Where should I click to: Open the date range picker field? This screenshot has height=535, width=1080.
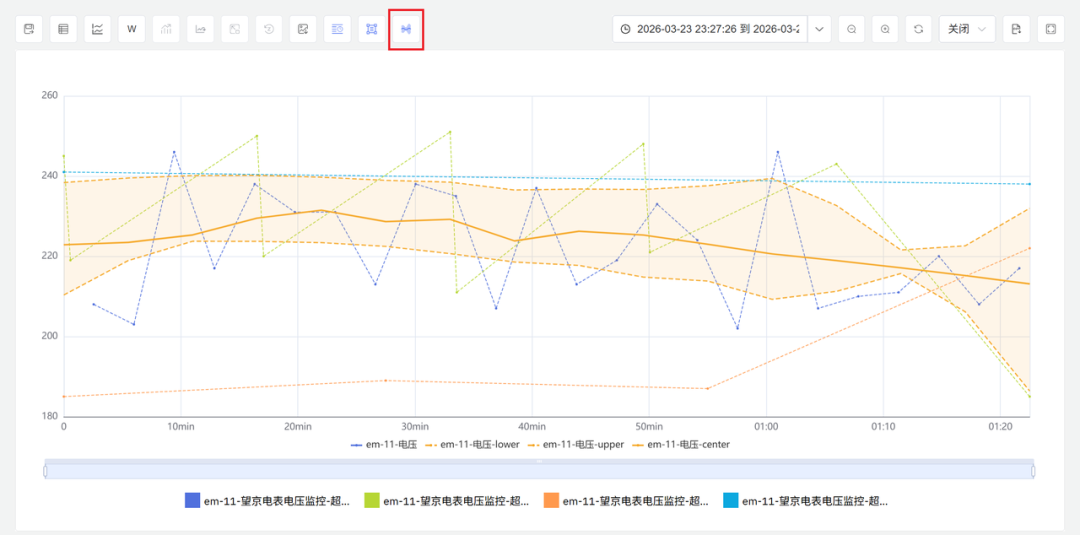(x=710, y=29)
